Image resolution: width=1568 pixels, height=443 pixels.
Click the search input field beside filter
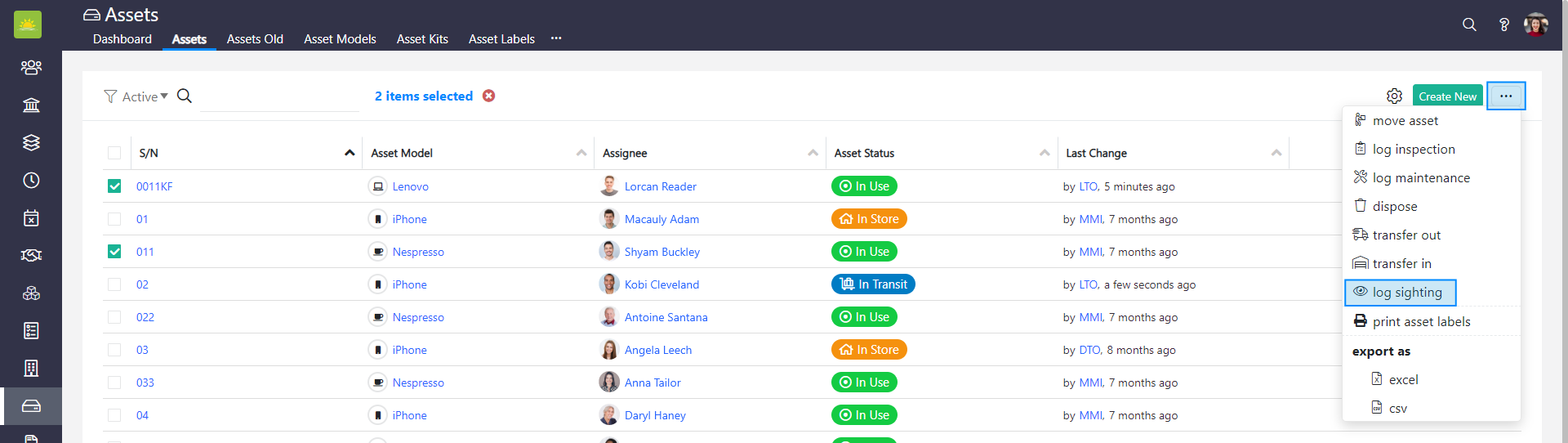point(279,97)
